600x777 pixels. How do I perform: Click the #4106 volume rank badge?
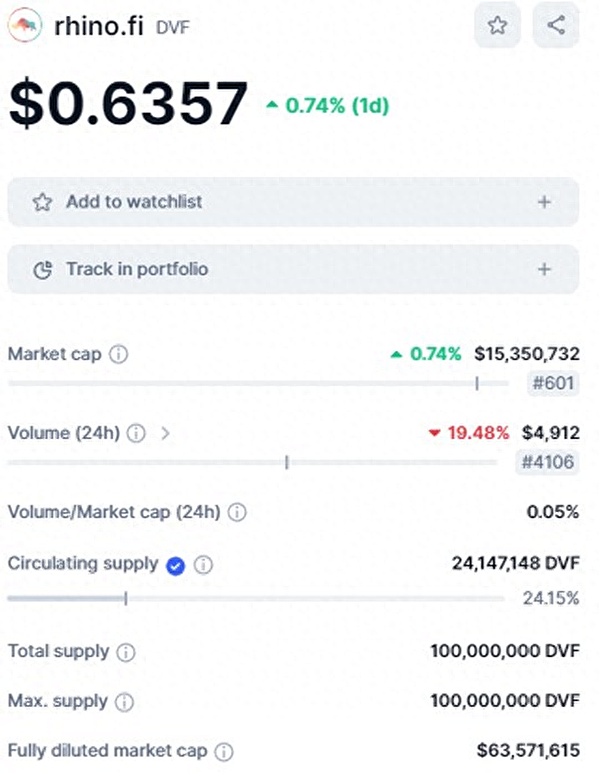coord(548,462)
